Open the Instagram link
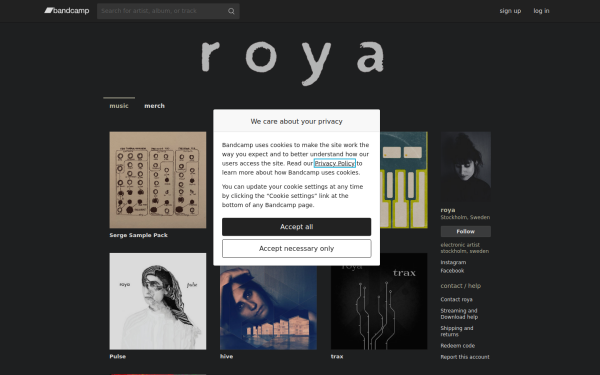600x375 pixels. (x=453, y=262)
